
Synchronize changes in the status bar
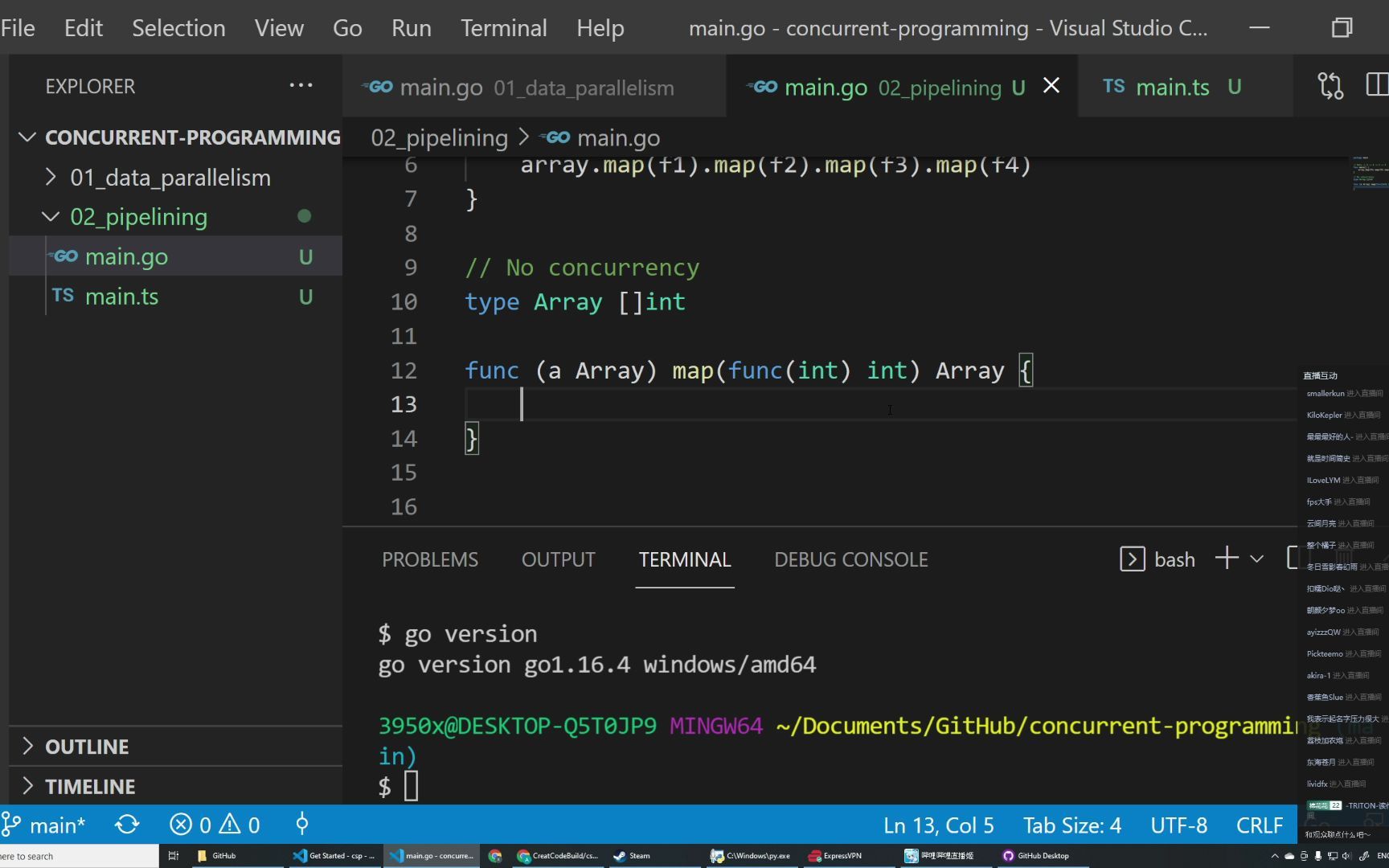(127, 825)
